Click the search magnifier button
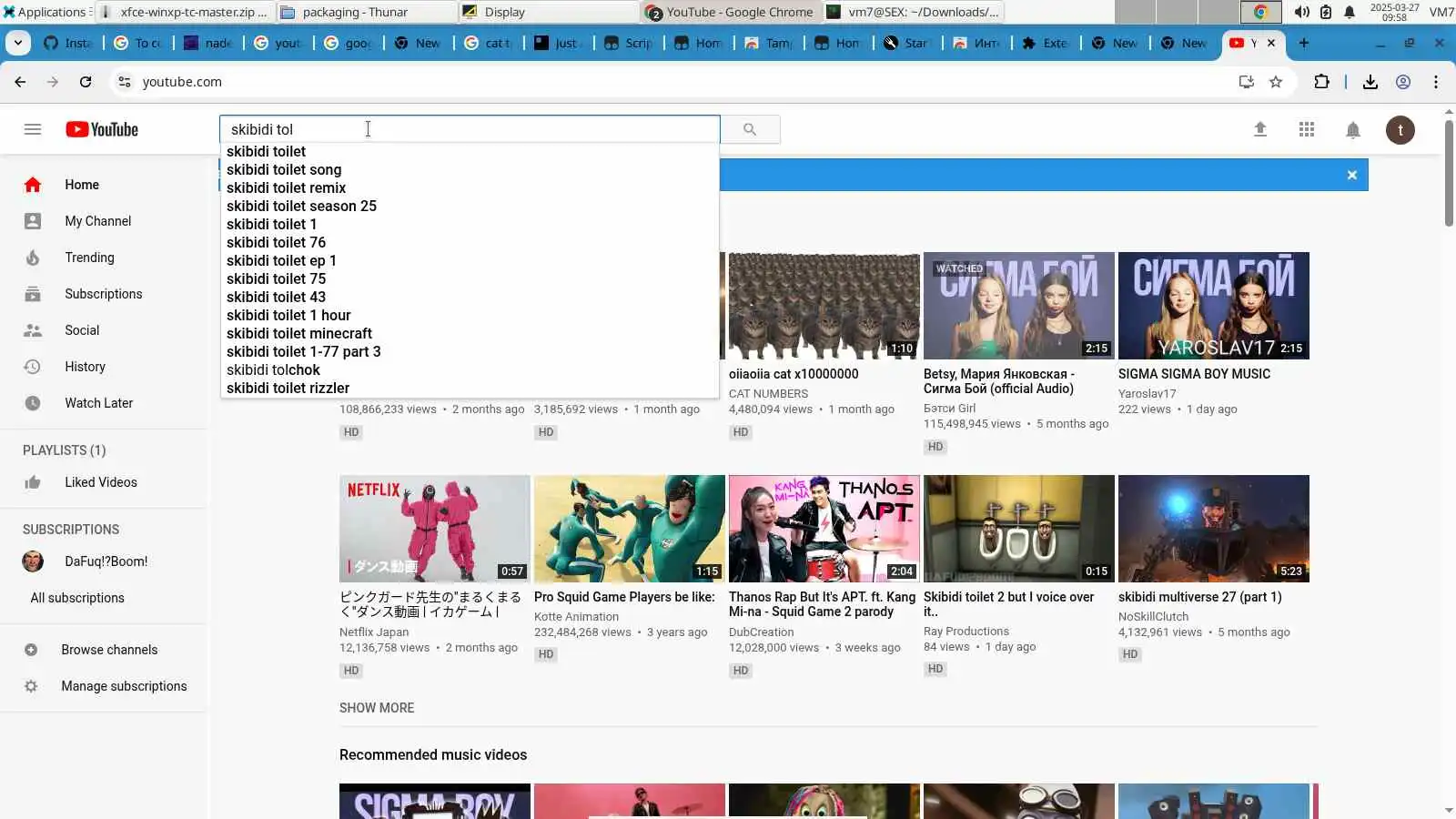This screenshot has width=1456, height=819. click(x=750, y=129)
